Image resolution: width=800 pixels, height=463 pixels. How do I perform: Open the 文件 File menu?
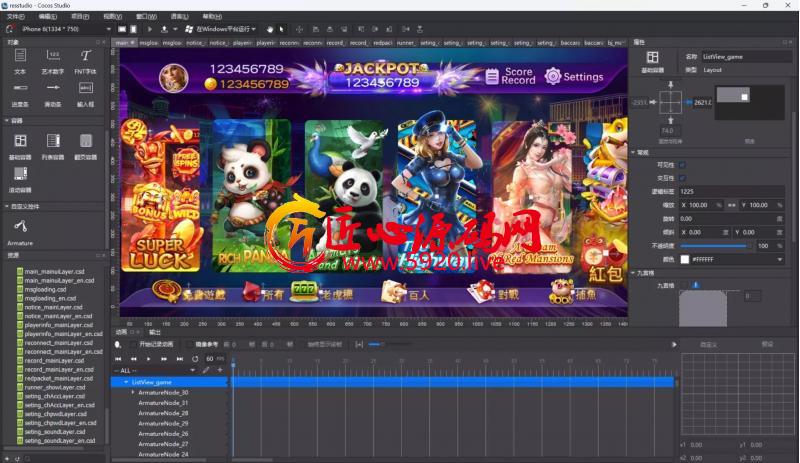pyautogui.click(x=16, y=17)
